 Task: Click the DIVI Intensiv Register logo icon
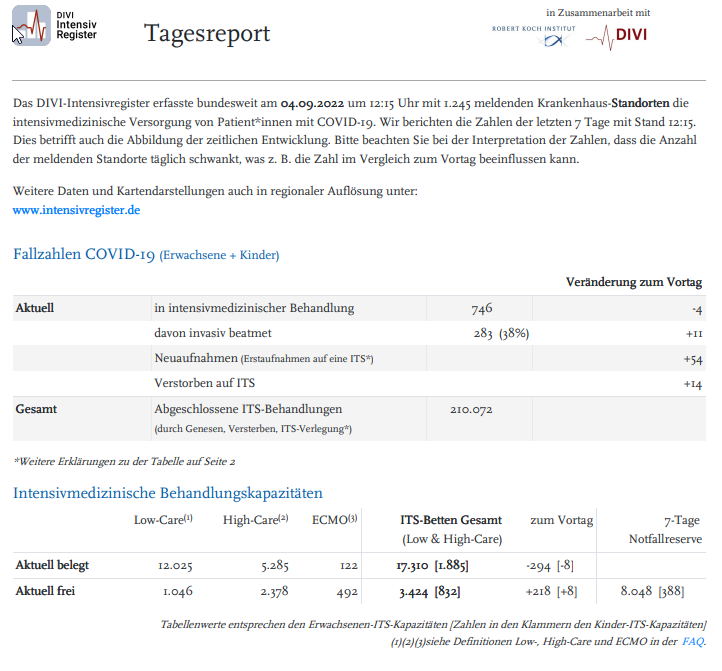(x=30, y=27)
